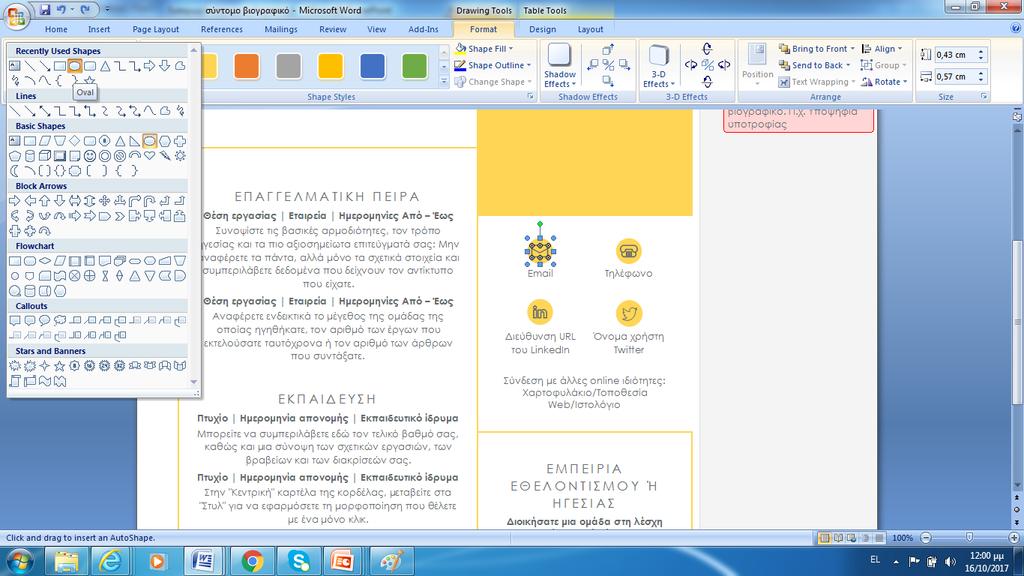The width and height of the screenshot is (1024, 576).
Task: Pick the Double Arrow line under Lines
Action: [x=44, y=111]
